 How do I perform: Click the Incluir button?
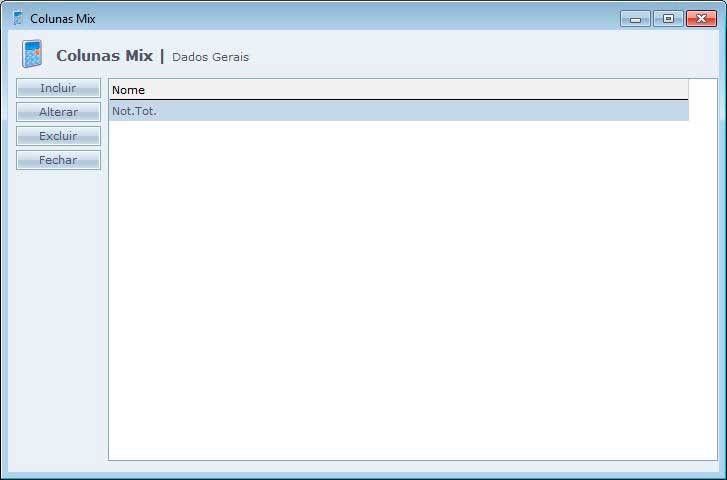(58, 88)
